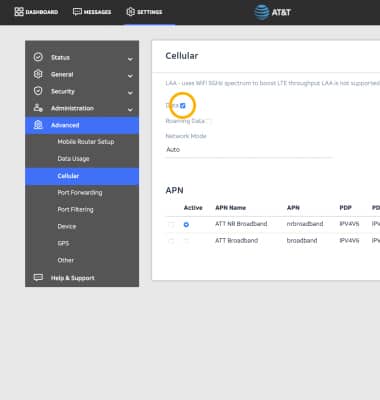
Task: Open Data Usage page
Action: (x=73, y=159)
